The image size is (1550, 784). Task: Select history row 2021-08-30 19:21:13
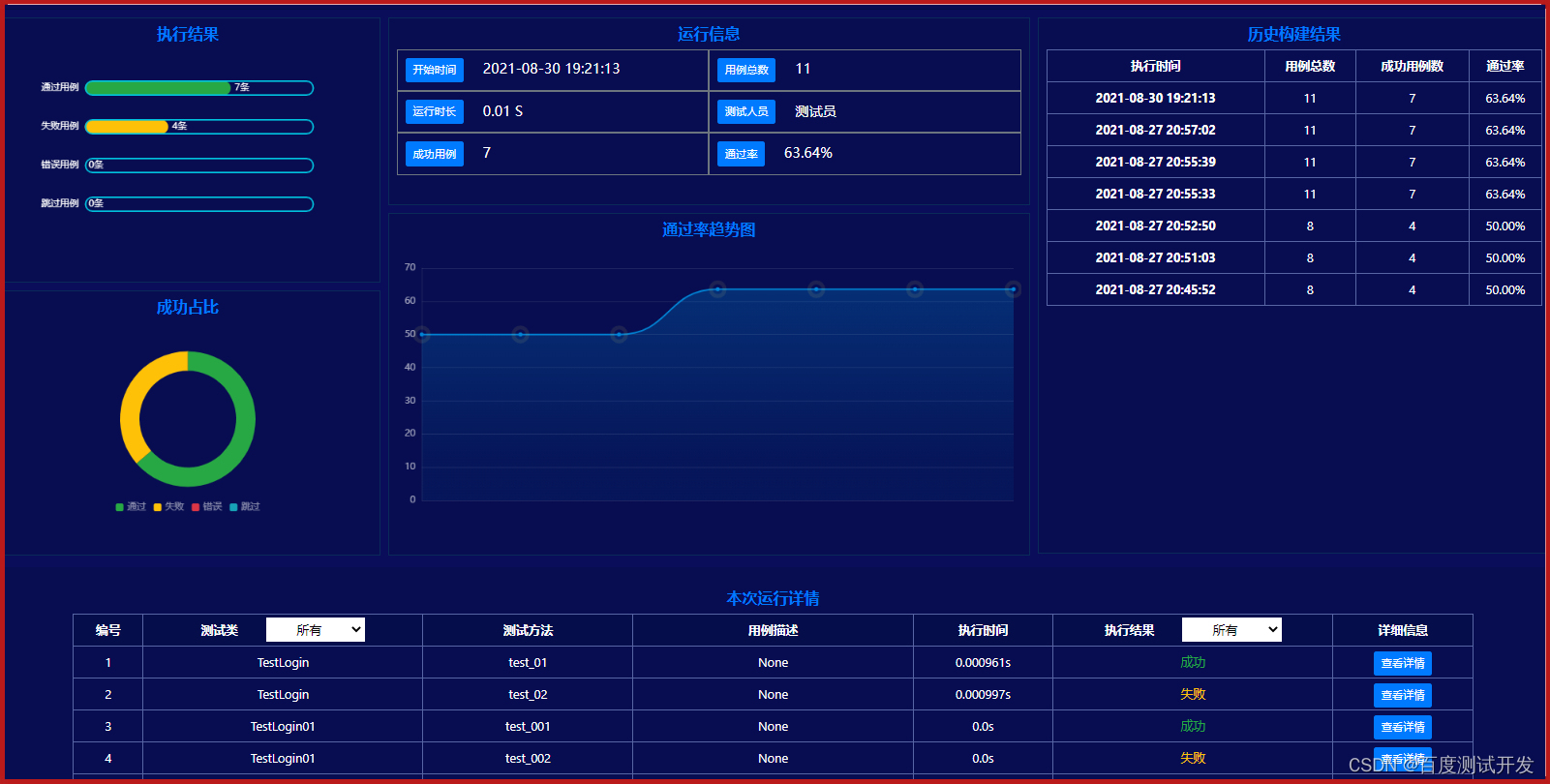click(1294, 98)
